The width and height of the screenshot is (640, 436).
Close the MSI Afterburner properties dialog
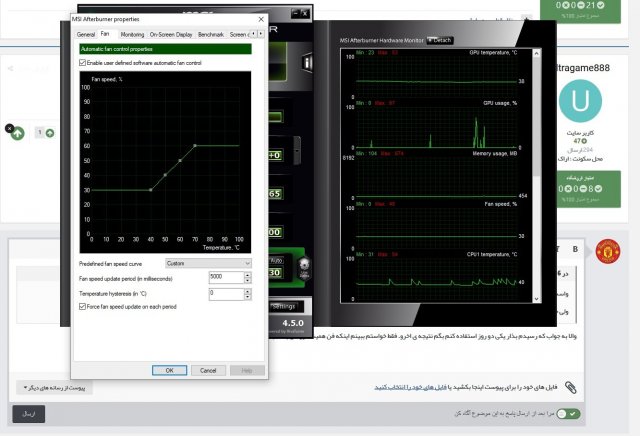tap(261, 19)
